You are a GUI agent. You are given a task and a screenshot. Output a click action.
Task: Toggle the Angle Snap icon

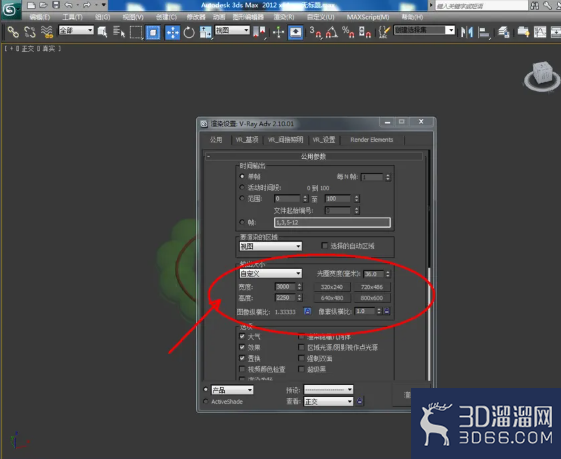point(332,33)
